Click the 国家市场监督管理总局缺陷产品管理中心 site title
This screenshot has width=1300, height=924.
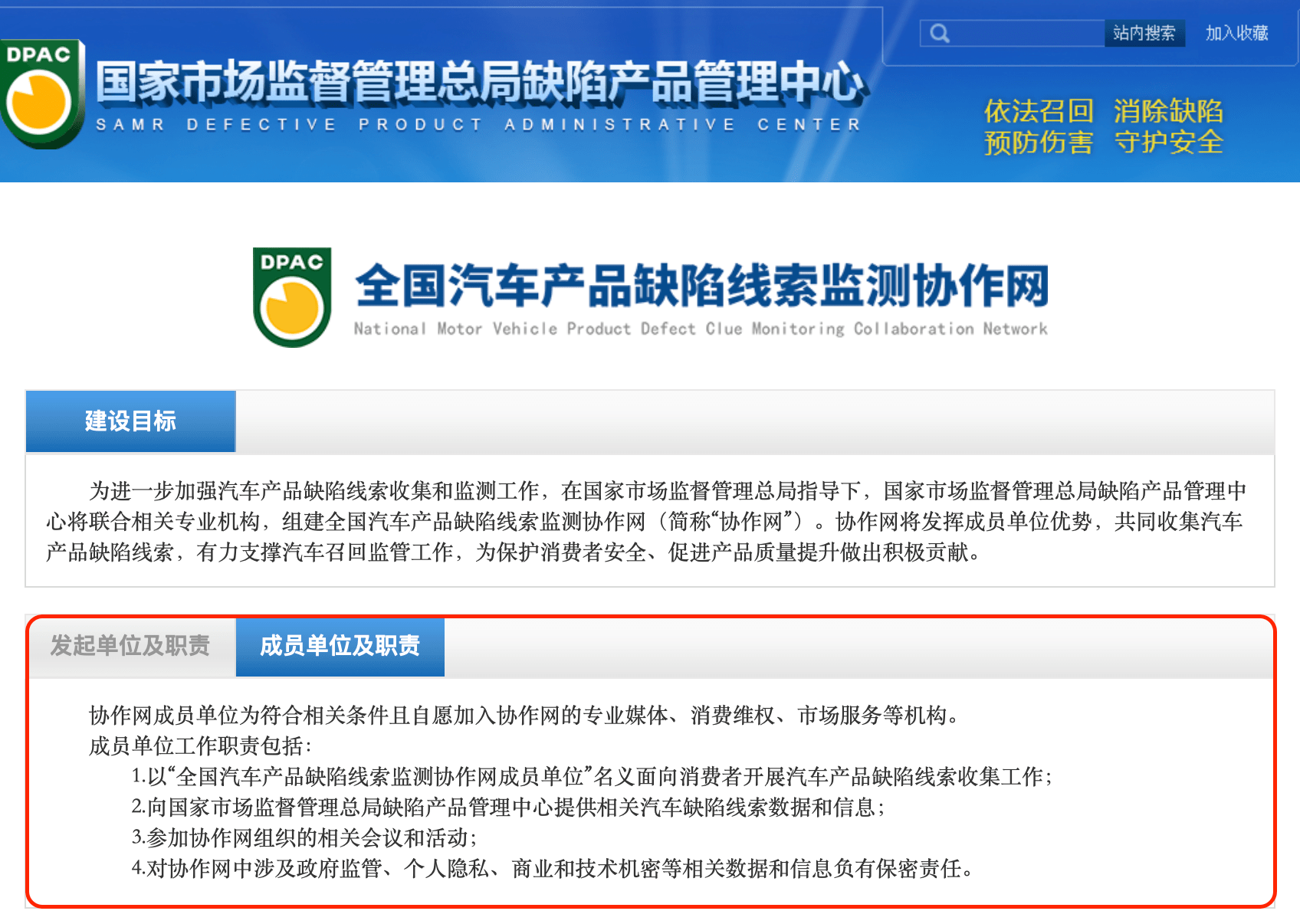click(482, 82)
